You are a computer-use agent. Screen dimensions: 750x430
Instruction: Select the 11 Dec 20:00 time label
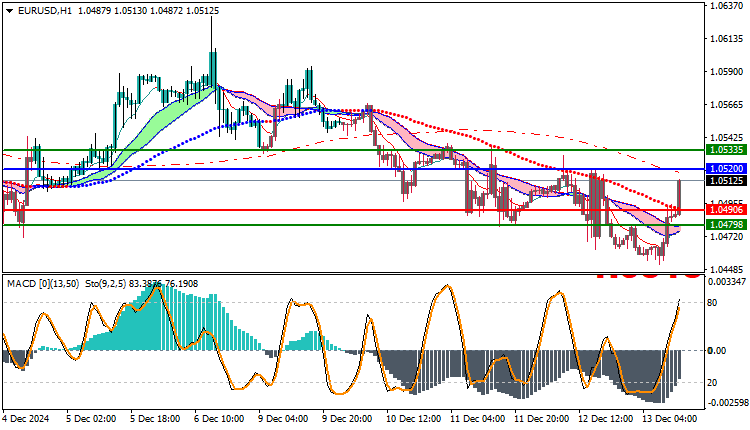click(x=541, y=419)
